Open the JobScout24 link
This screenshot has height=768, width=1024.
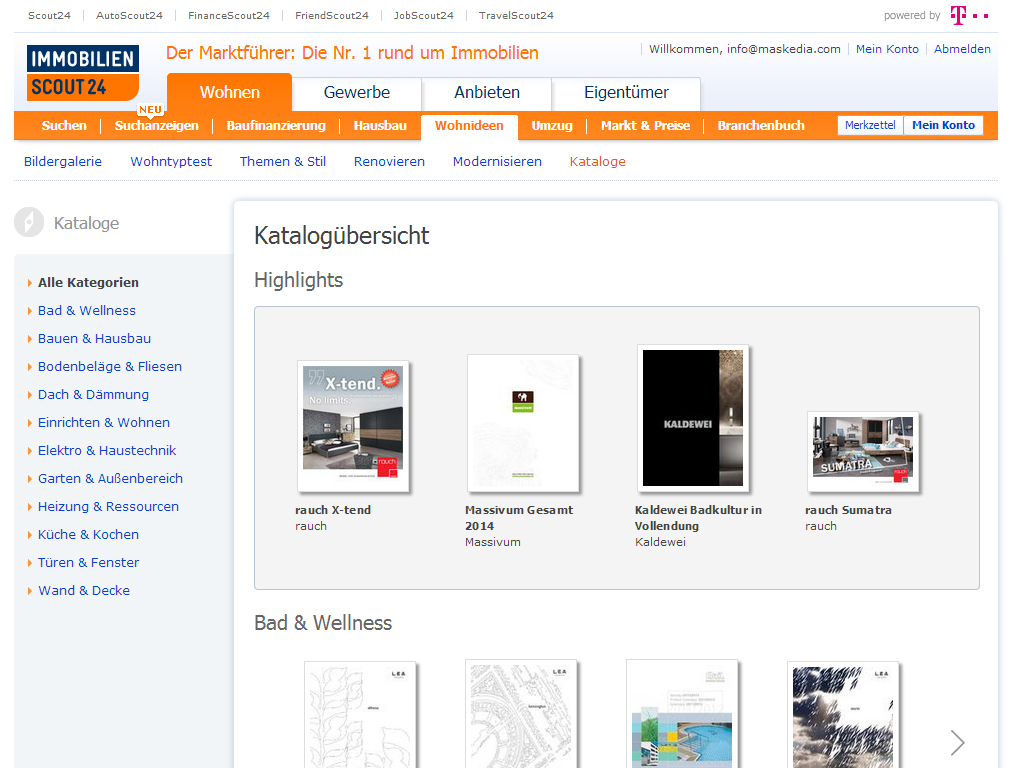click(x=423, y=15)
